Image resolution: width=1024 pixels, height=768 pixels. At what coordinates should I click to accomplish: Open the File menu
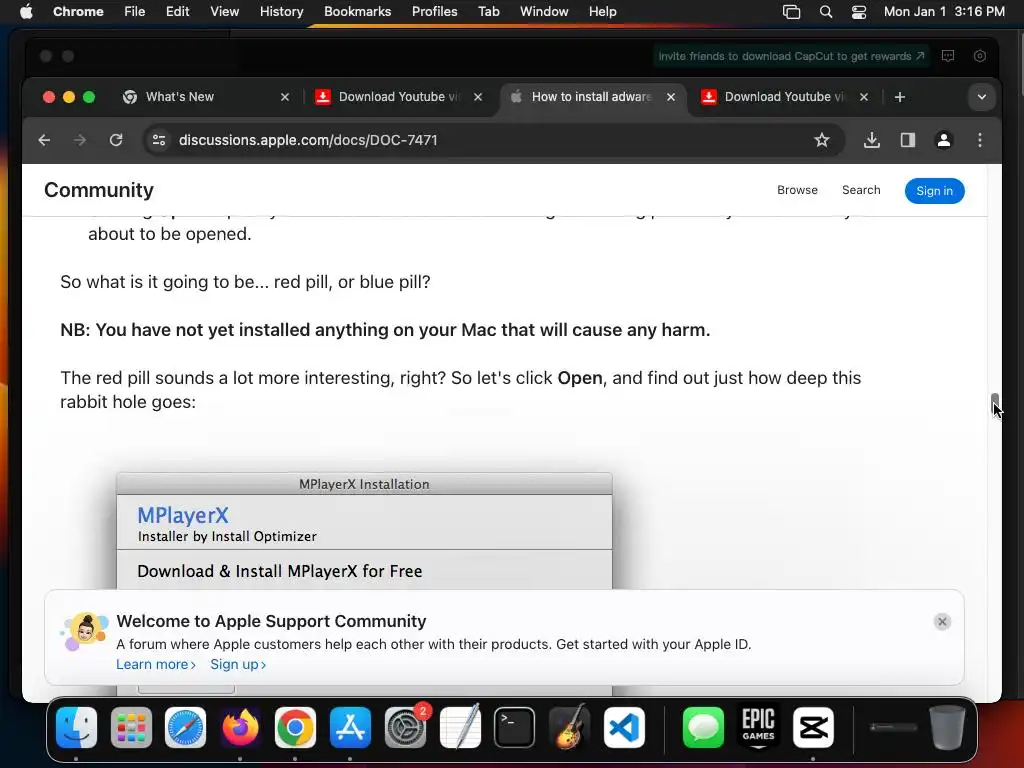pos(135,12)
